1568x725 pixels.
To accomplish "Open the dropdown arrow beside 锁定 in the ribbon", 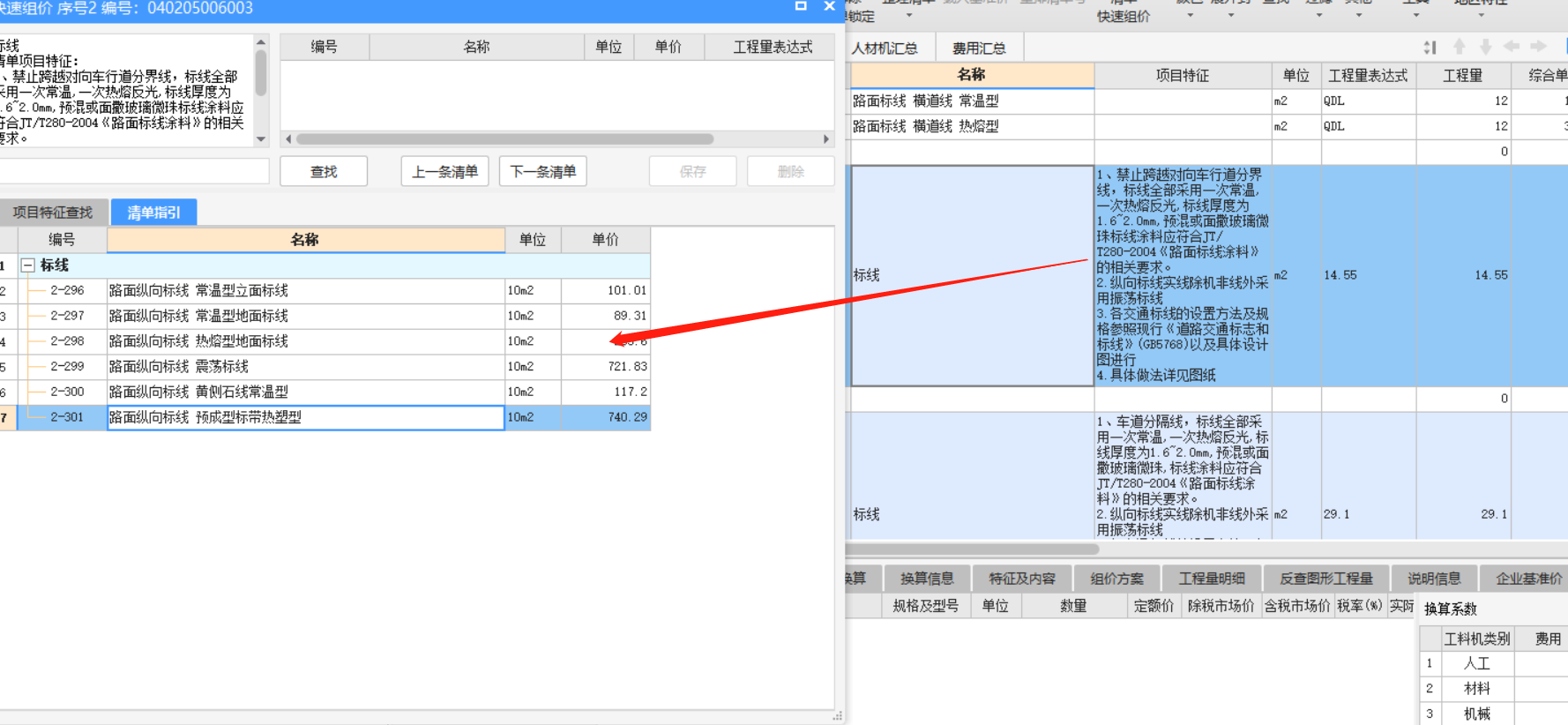I will point(909,16).
